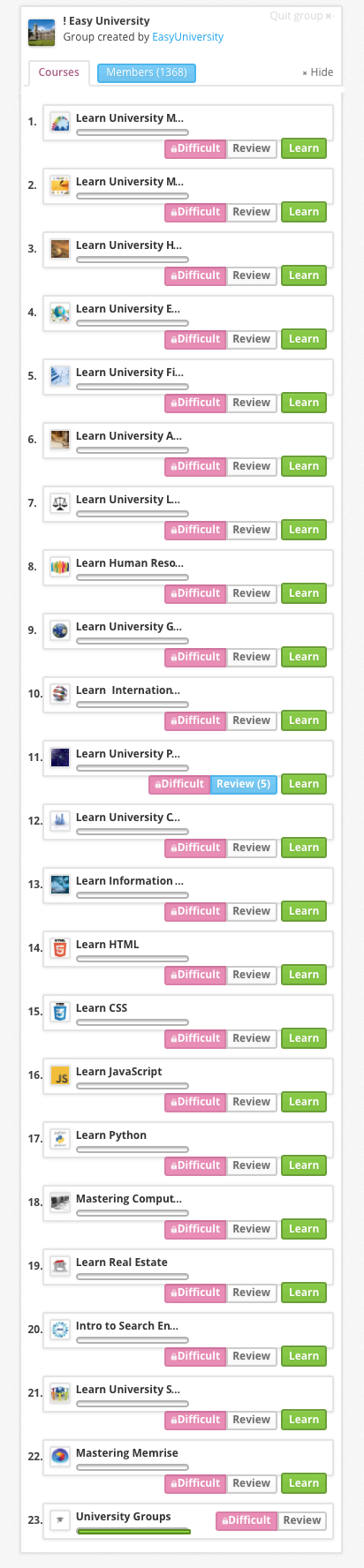364x1568 pixels.
Task: Open the Learn CSS course icon
Action: point(60,1012)
